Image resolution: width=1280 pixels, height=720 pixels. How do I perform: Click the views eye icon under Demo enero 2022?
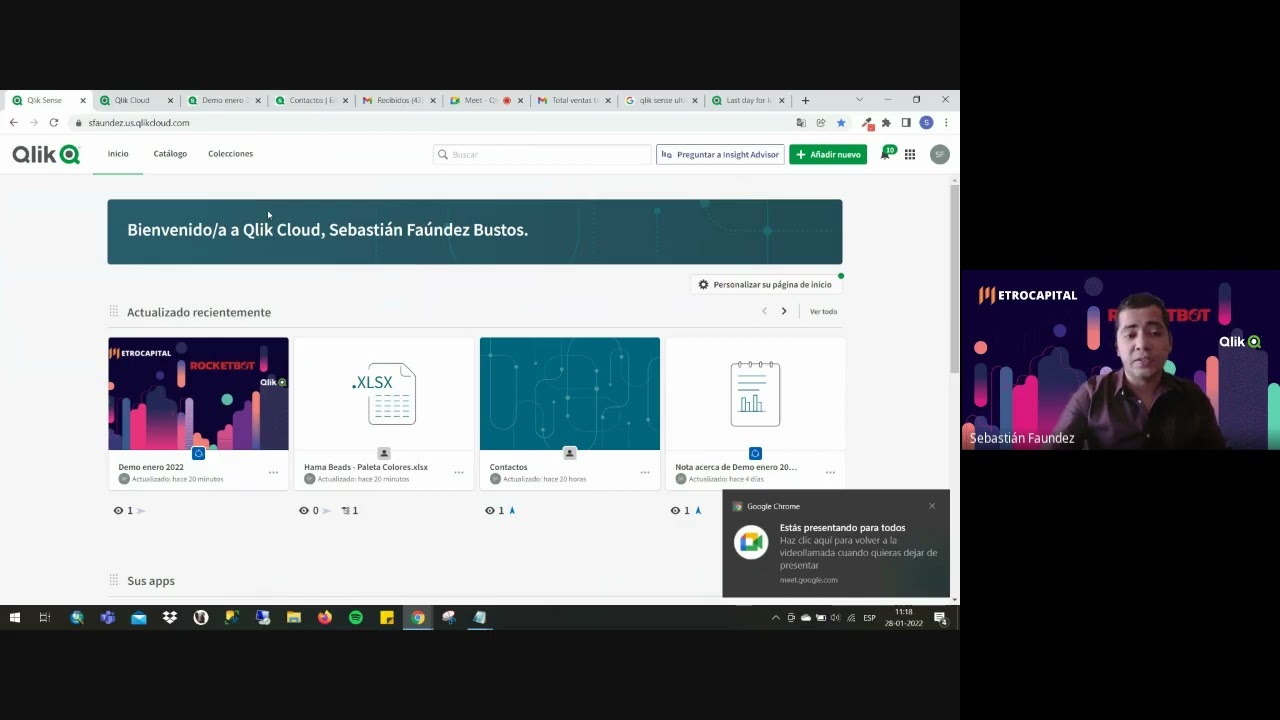click(118, 510)
